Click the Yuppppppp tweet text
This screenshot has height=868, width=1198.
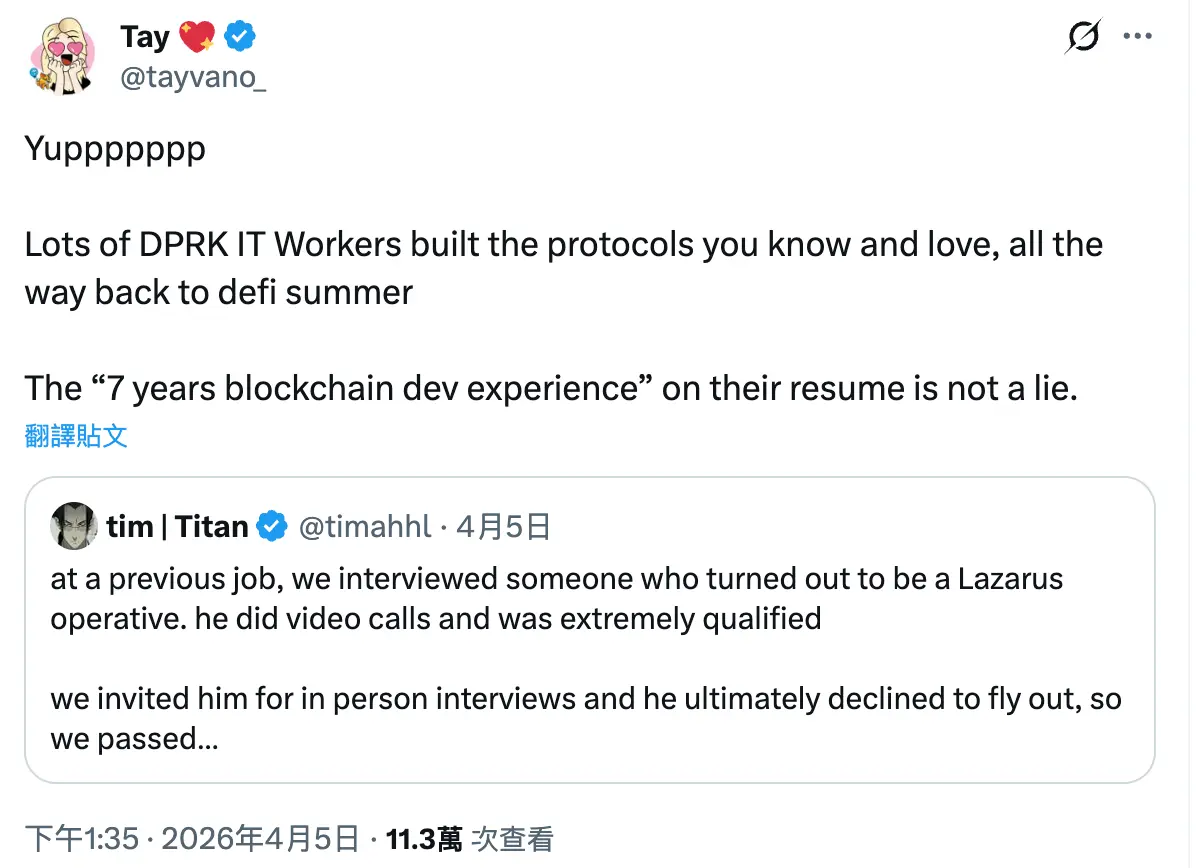tap(113, 149)
